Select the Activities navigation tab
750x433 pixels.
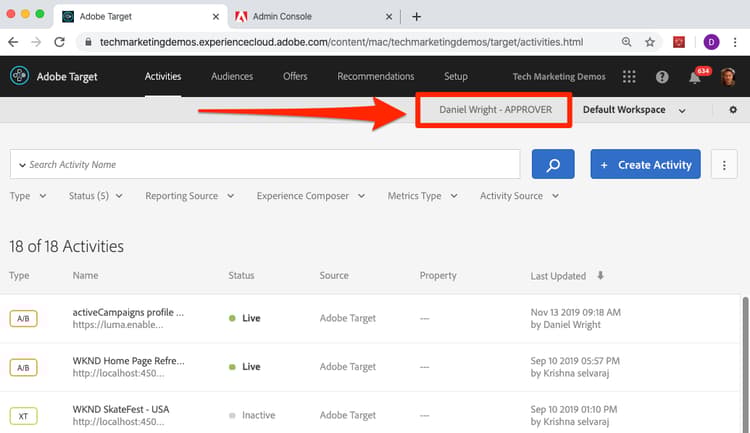coord(163,76)
